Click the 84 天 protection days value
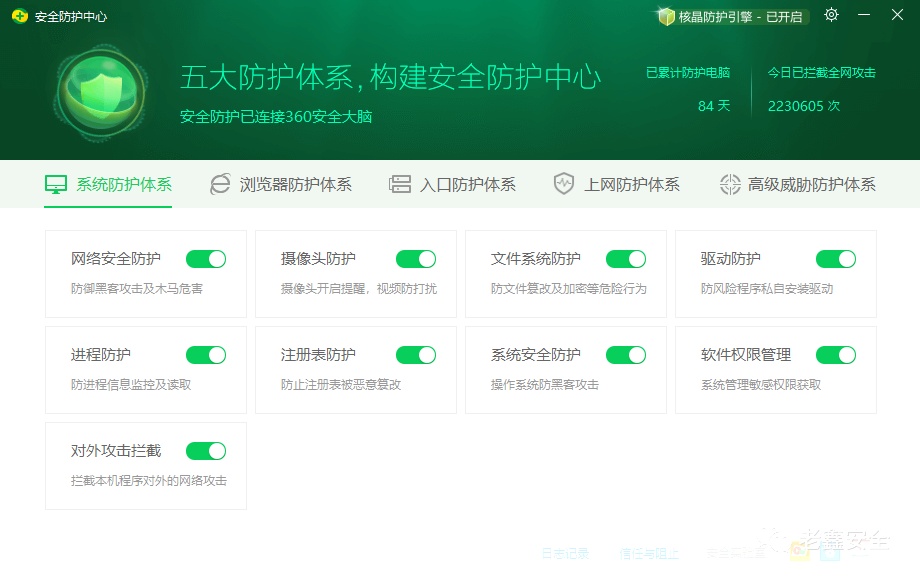The width and height of the screenshot is (920, 580). click(713, 106)
